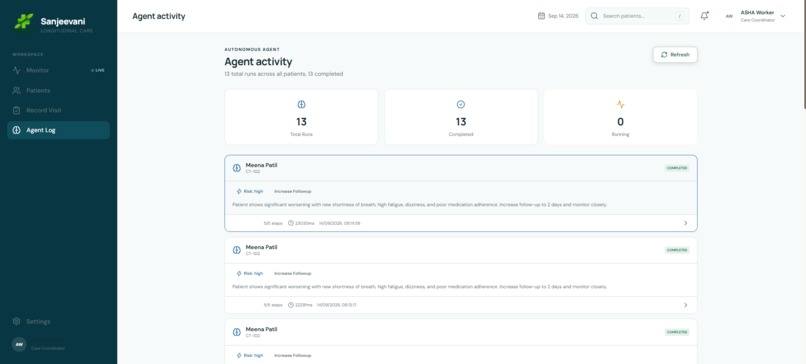Click the risk icon on the 08:13 run
The width and height of the screenshot is (806, 364).
[239, 274]
